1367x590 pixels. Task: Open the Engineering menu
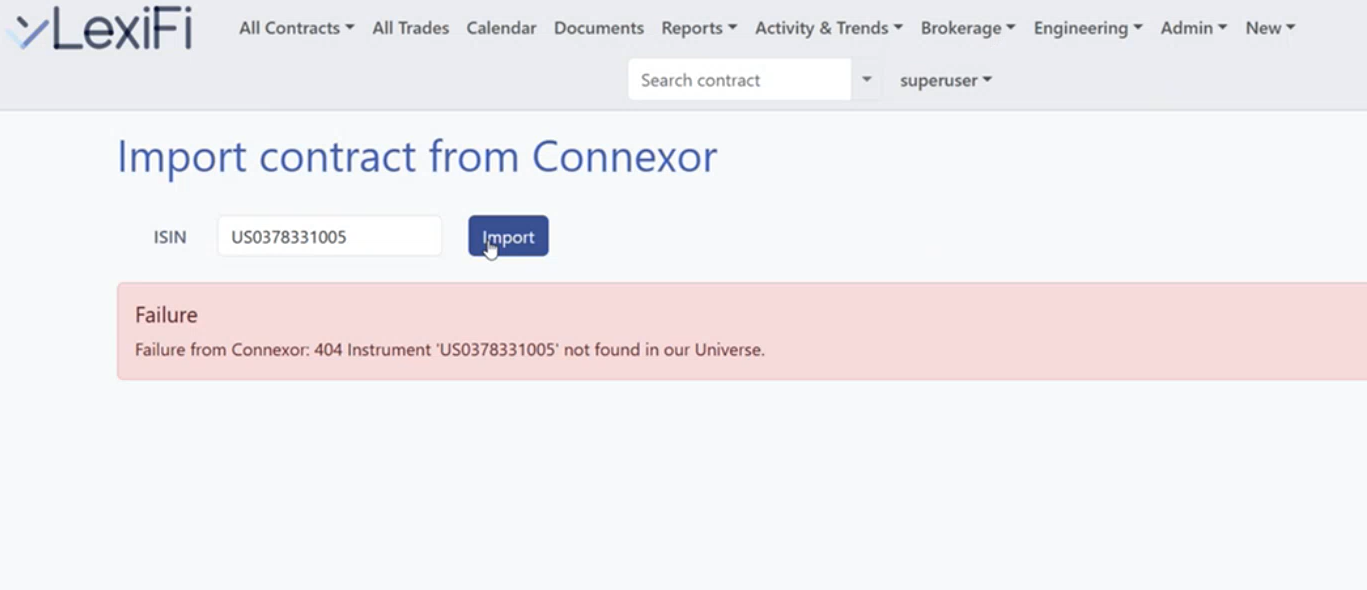1088,28
